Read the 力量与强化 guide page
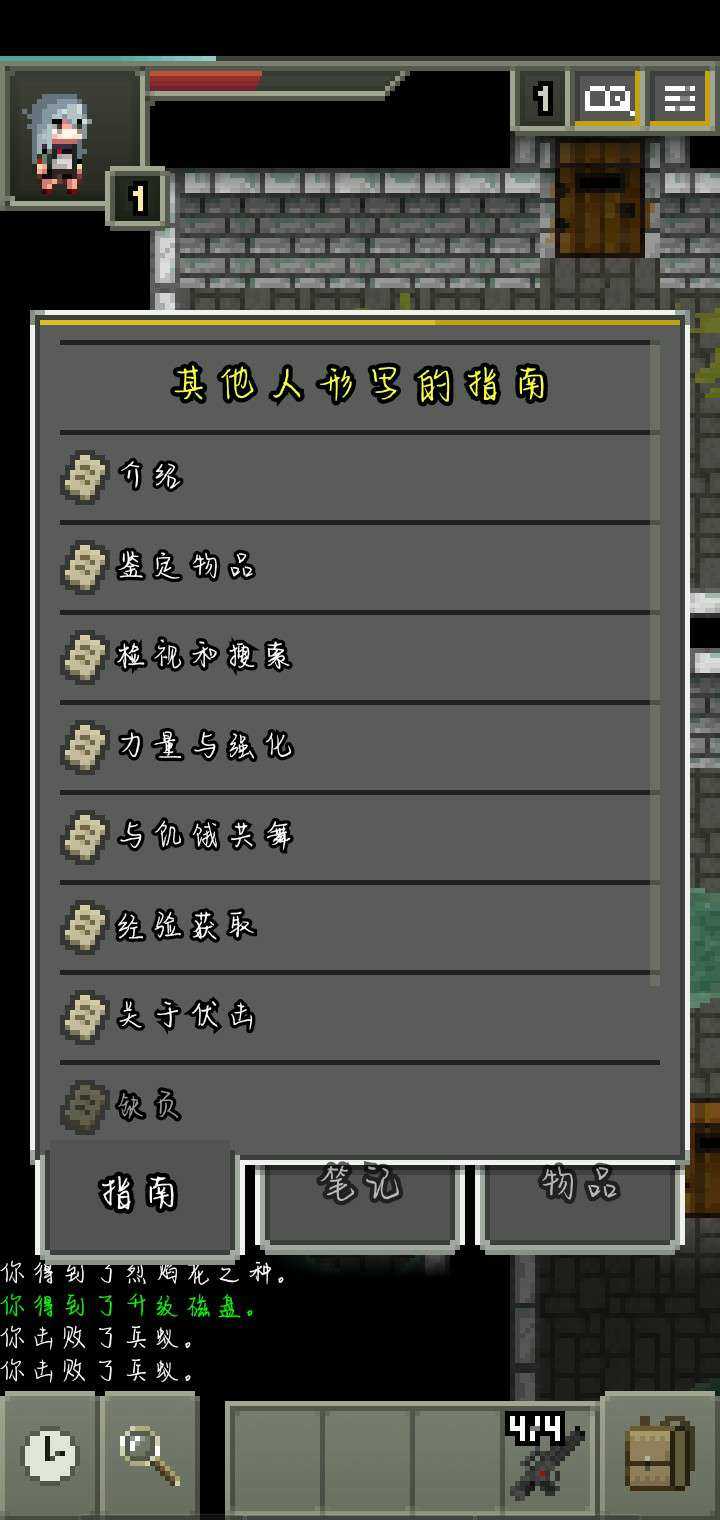720x1520 pixels. [x=355, y=747]
